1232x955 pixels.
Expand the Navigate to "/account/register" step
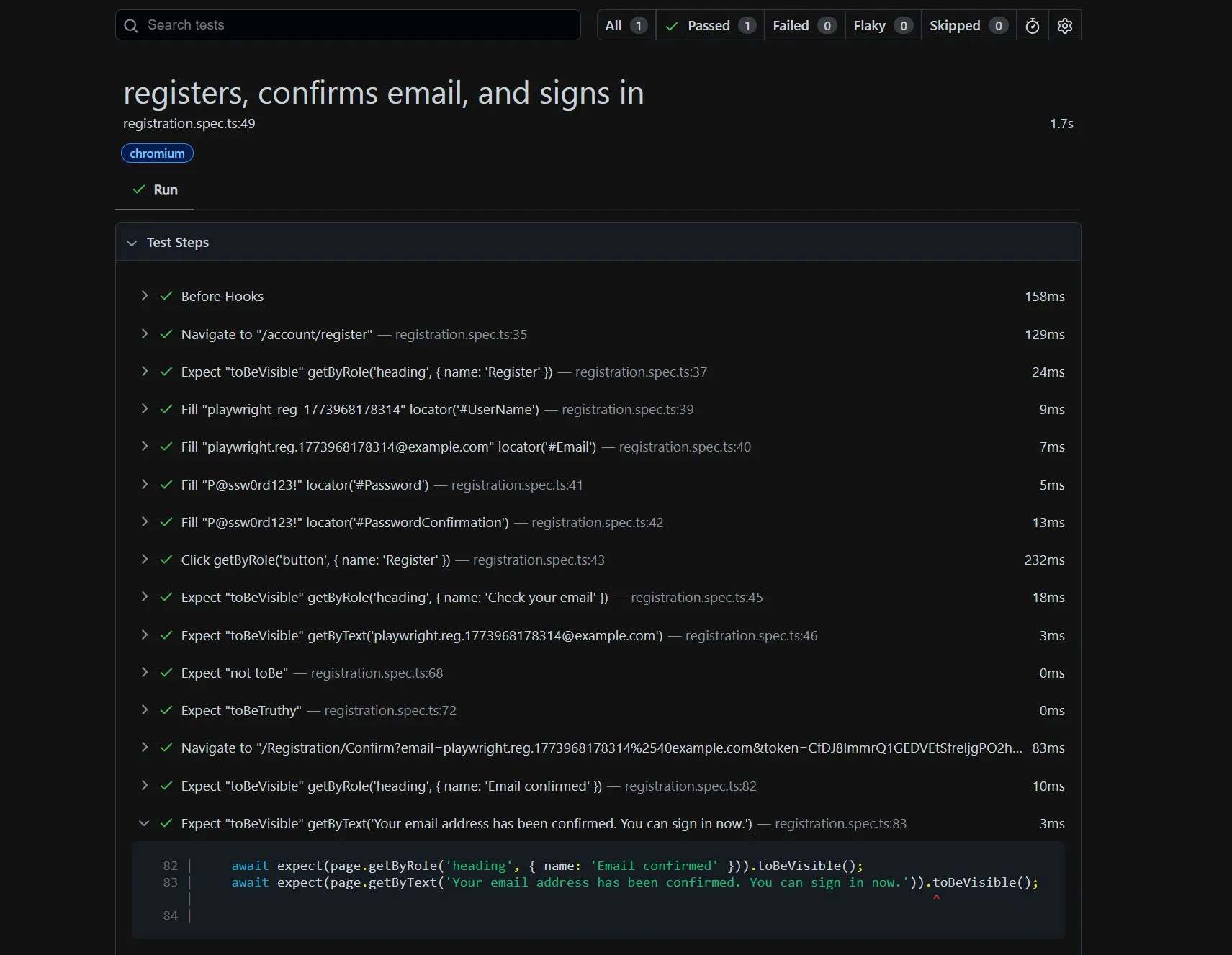[x=145, y=333]
